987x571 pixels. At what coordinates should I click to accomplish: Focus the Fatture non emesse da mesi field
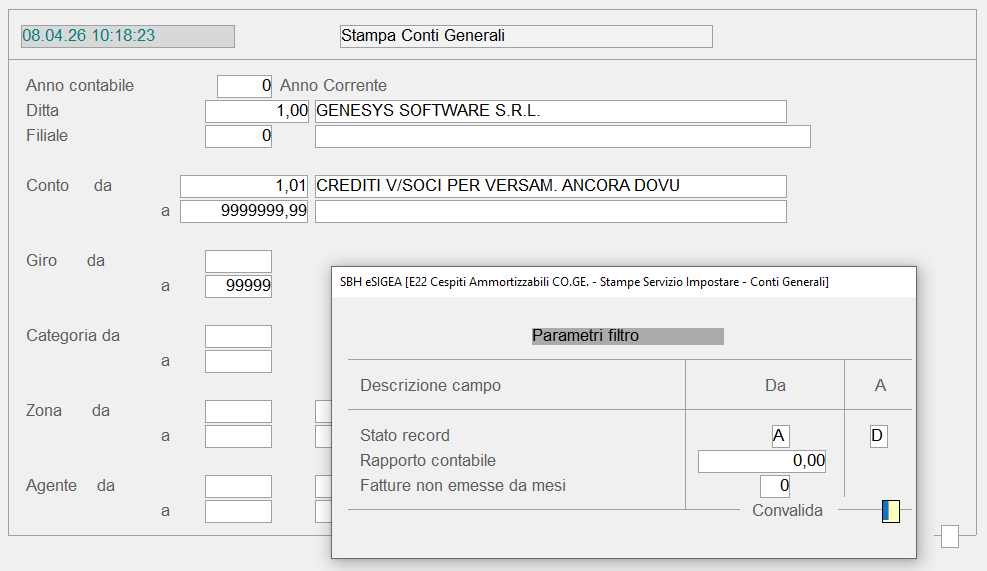point(775,486)
